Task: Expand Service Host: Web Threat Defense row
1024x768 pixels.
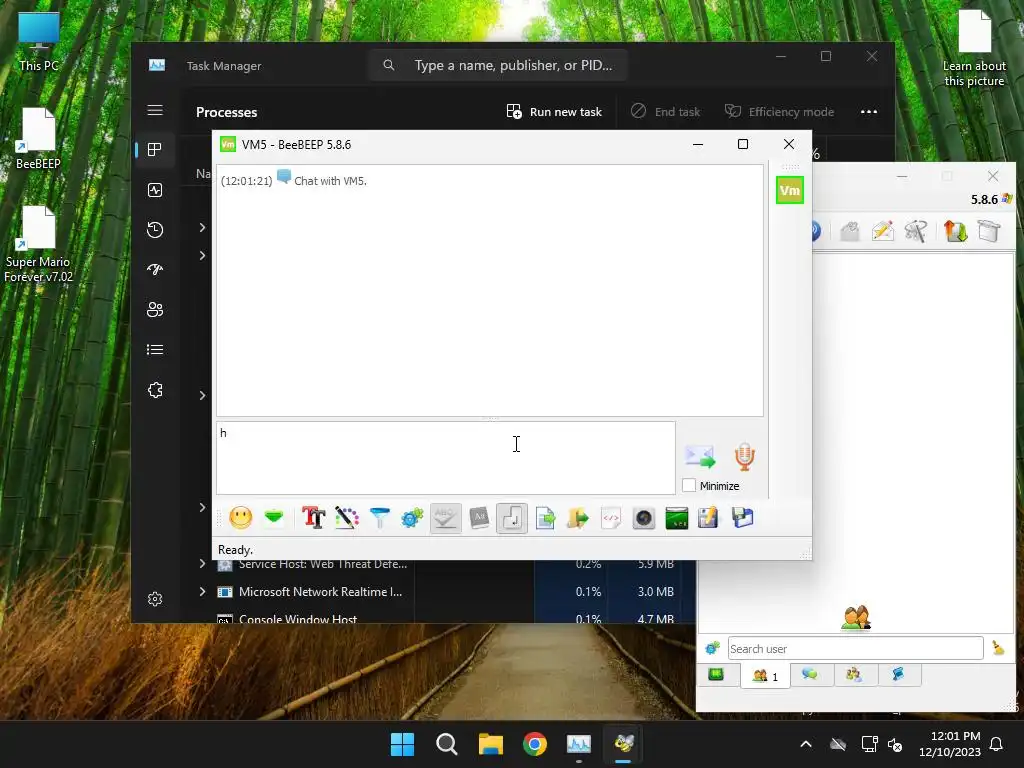Action: [x=202, y=564]
